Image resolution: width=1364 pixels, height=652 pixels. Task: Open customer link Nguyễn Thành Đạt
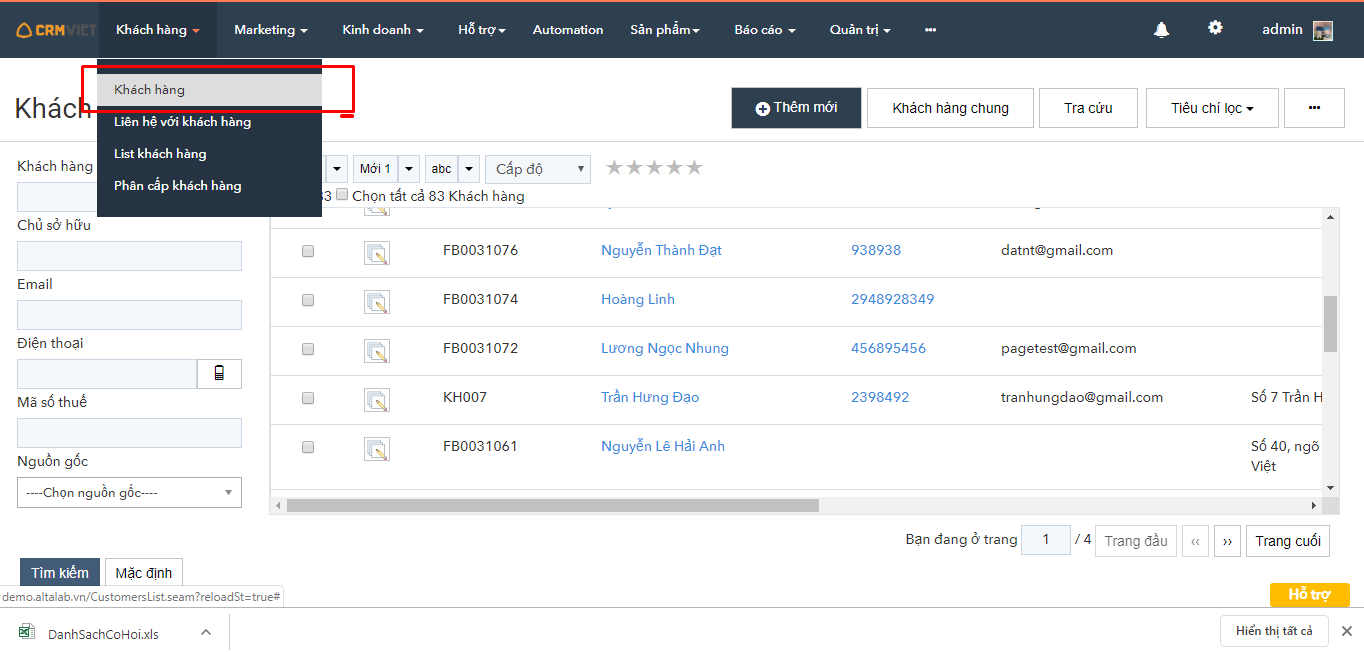tap(661, 250)
